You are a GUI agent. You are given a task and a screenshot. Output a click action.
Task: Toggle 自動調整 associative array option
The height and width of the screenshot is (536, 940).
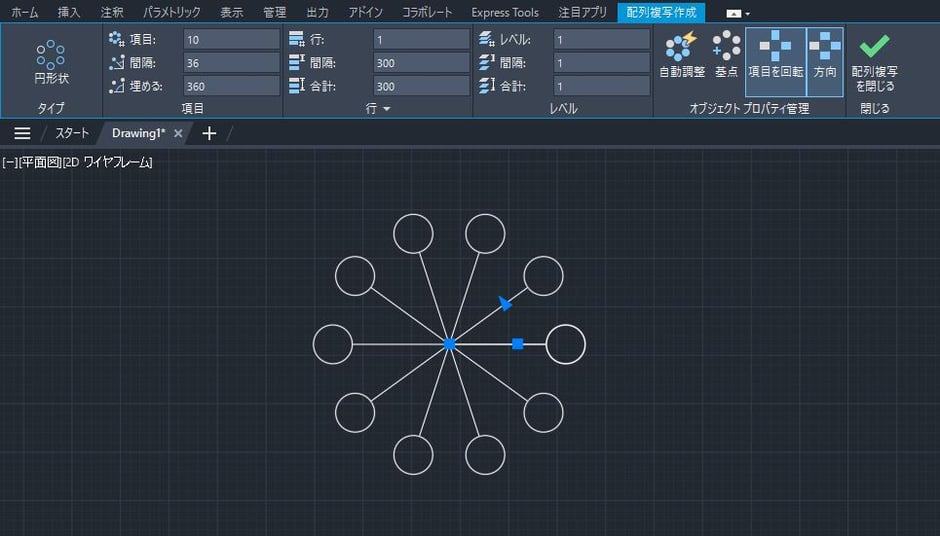coord(682,54)
